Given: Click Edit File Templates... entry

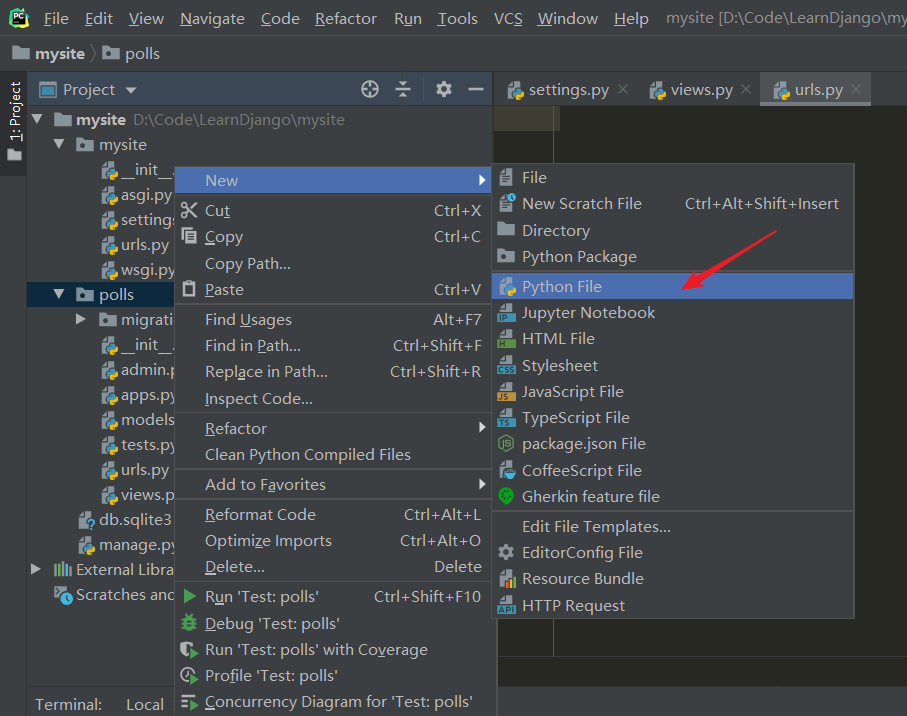Looking at the screenshot, I should pos(672,526).
